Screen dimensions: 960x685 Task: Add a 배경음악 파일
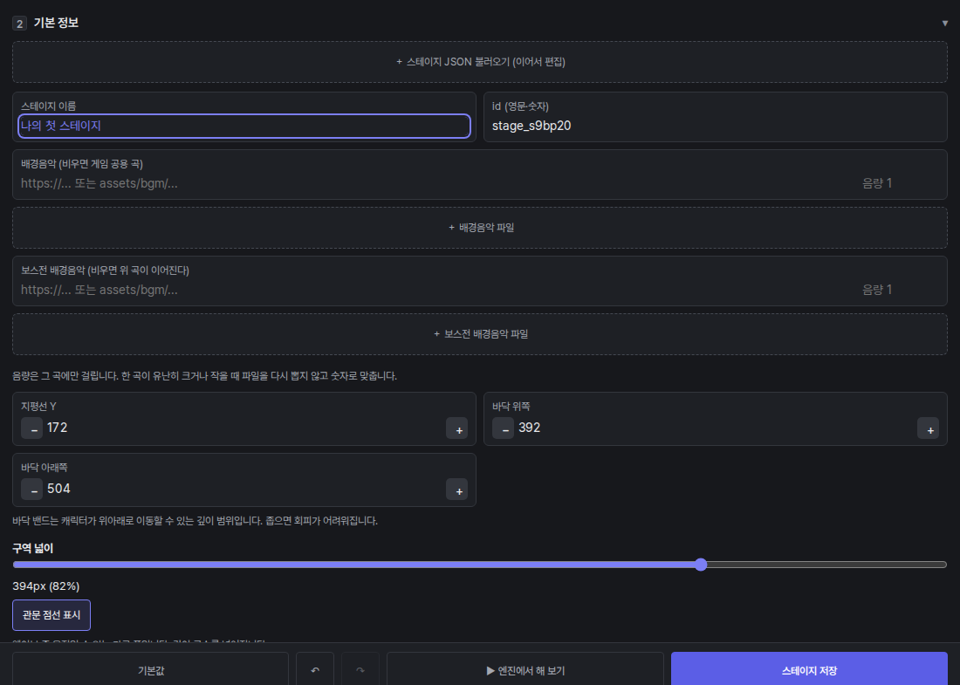tap(480, 228)
